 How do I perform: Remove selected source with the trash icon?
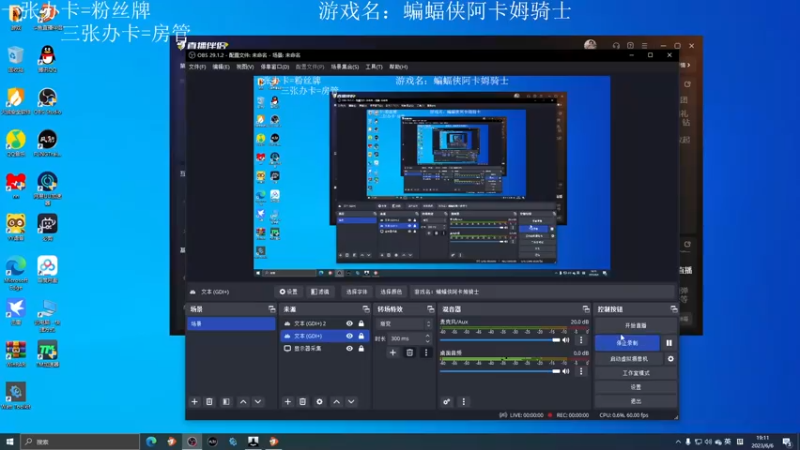303,402
